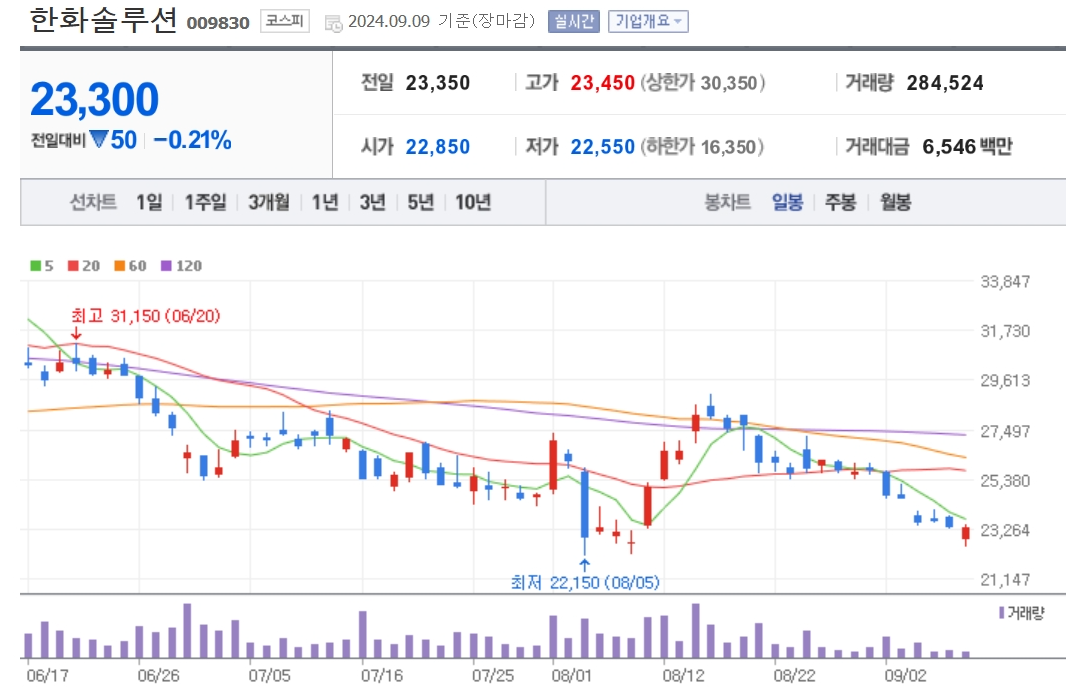Click the purple 120-day moving average legend swatch
This screenshot has width=1066, height=699.
coord(167,266)
